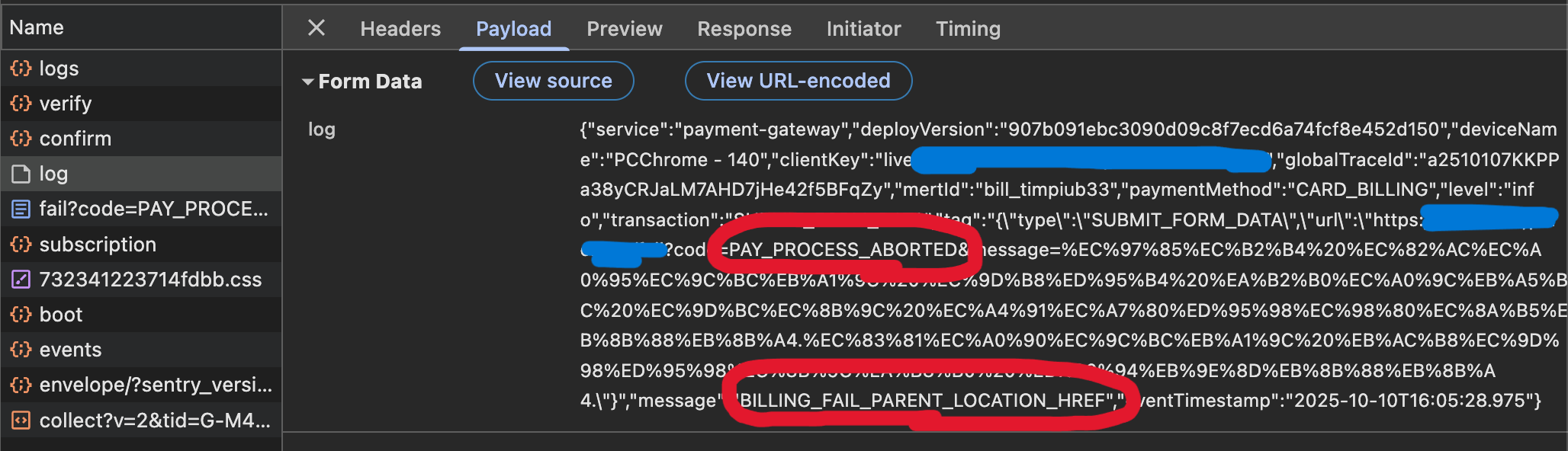The height and width of the screenshot is (451, 1568).
Task: Open the Preview tab
Action: pos(625,29)
